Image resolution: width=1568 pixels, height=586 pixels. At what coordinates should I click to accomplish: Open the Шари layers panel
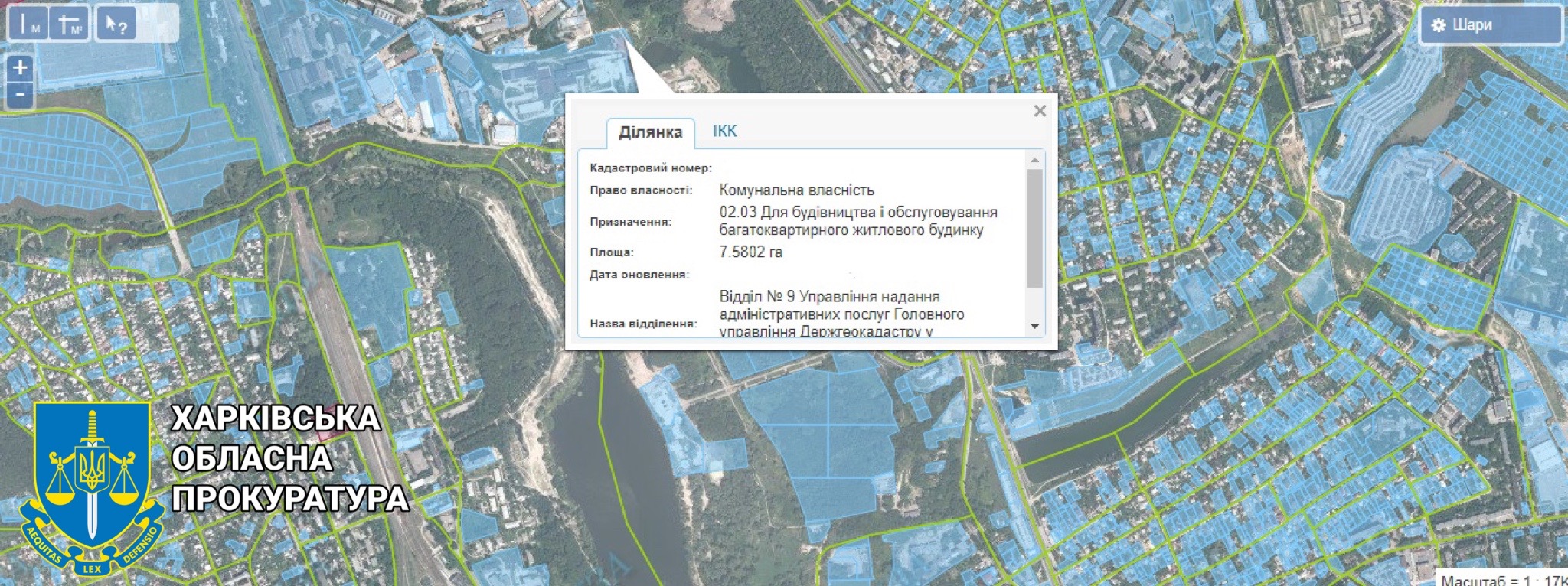point(1489,24)
